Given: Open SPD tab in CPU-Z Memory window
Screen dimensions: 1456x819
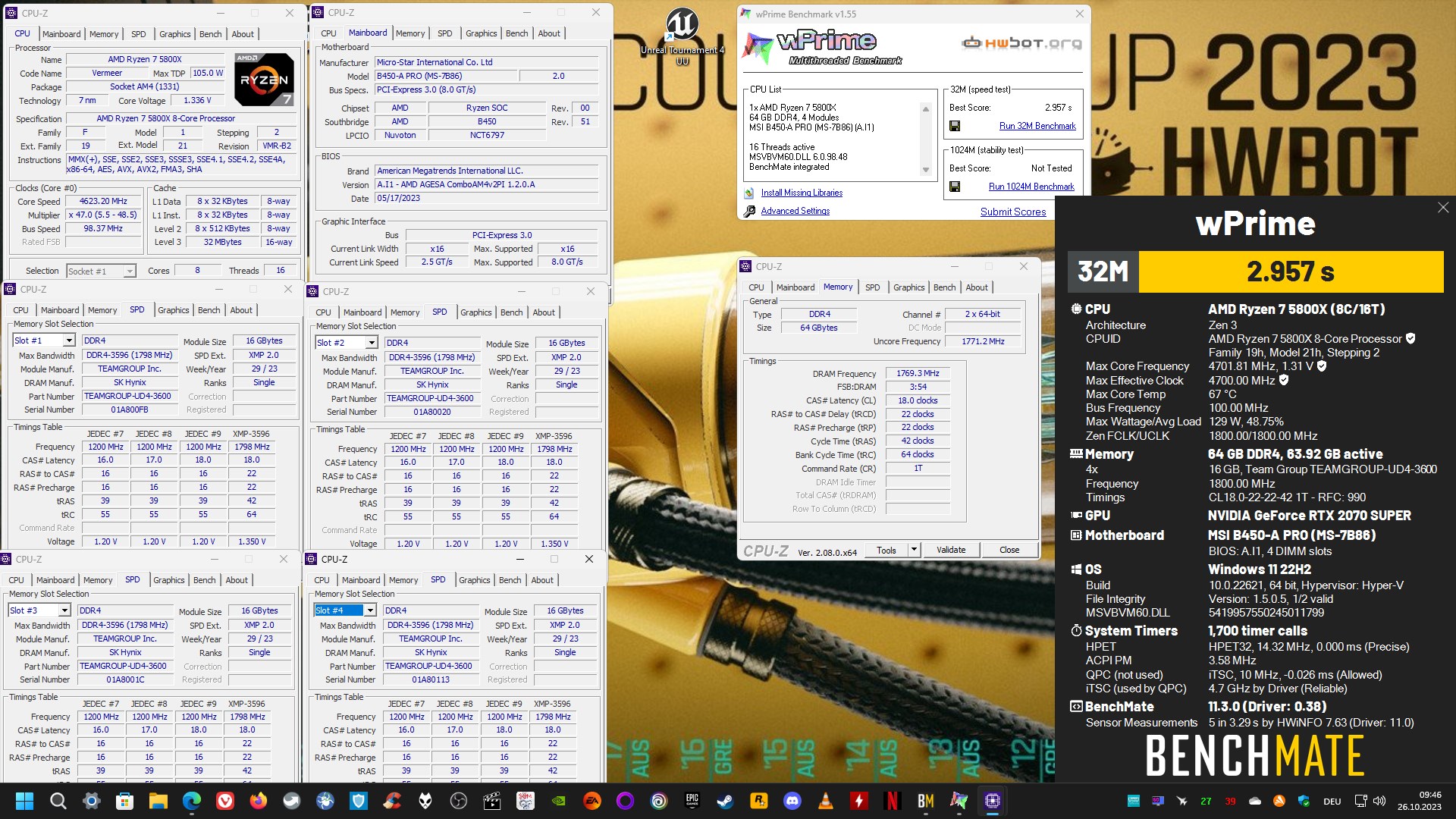Looking at the screenshot, I should coord(872,287).
